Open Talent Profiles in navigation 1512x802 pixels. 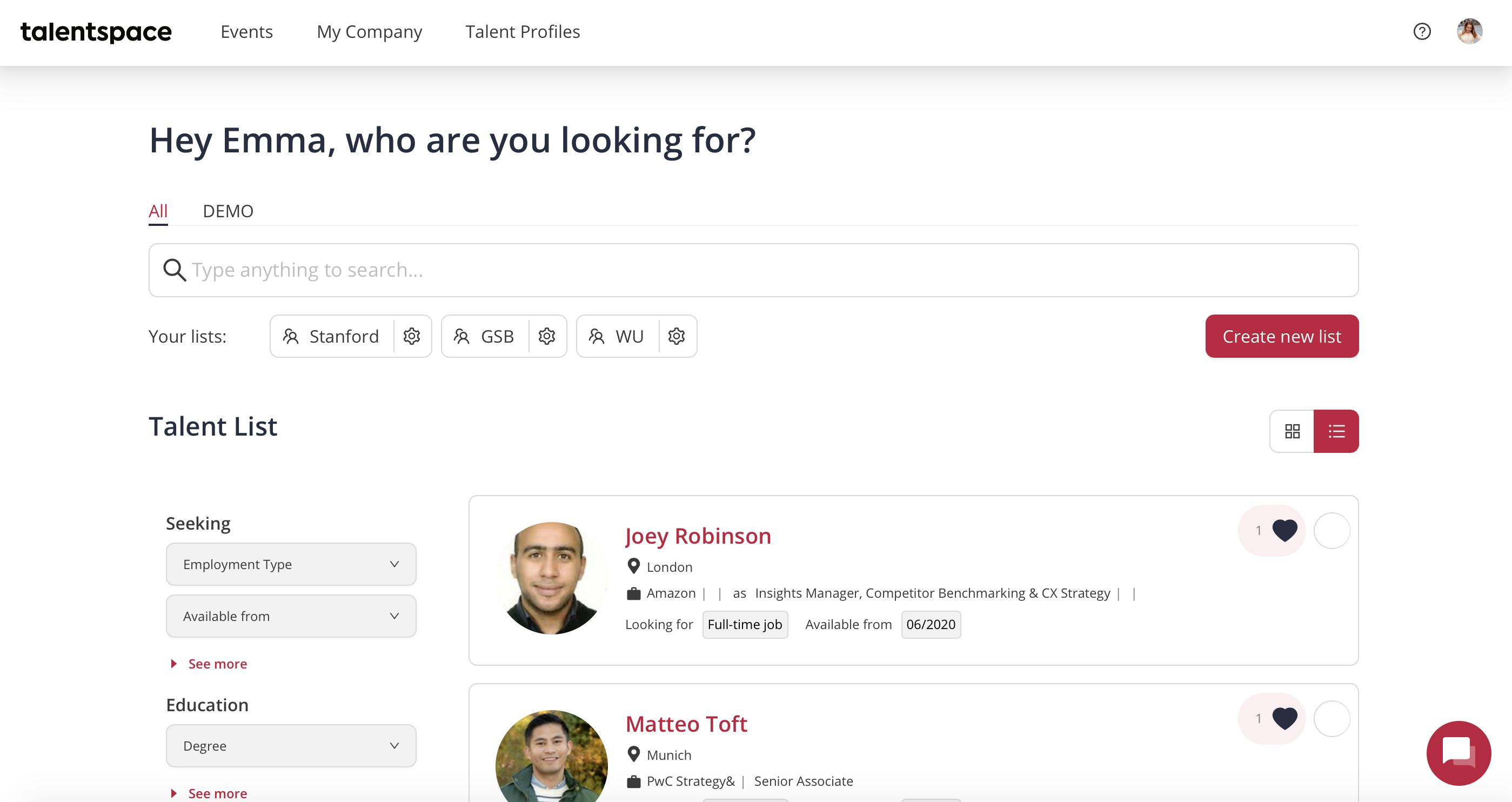pyautogui.click(x=523, y=32)
